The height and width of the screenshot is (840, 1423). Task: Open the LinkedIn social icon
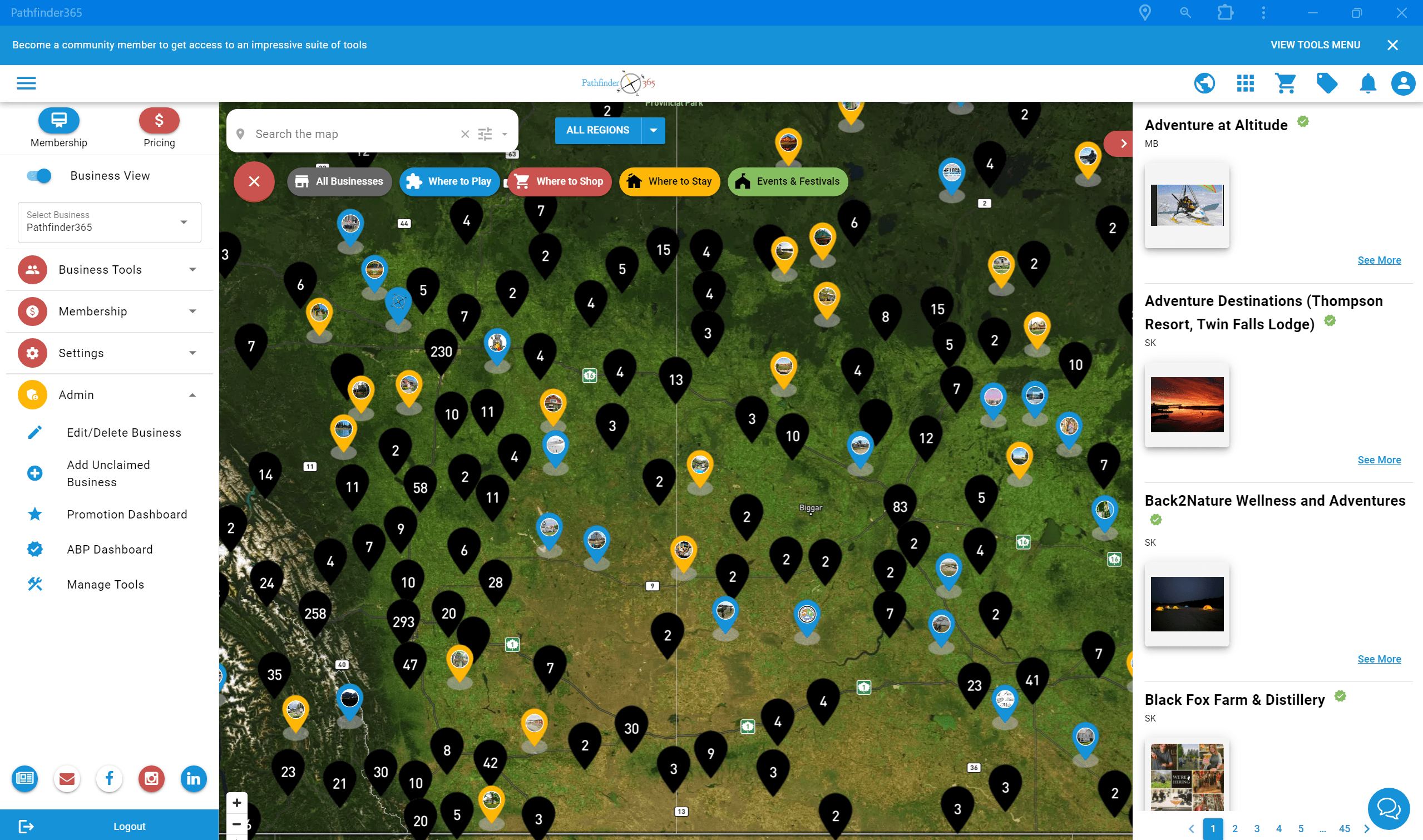193,779
